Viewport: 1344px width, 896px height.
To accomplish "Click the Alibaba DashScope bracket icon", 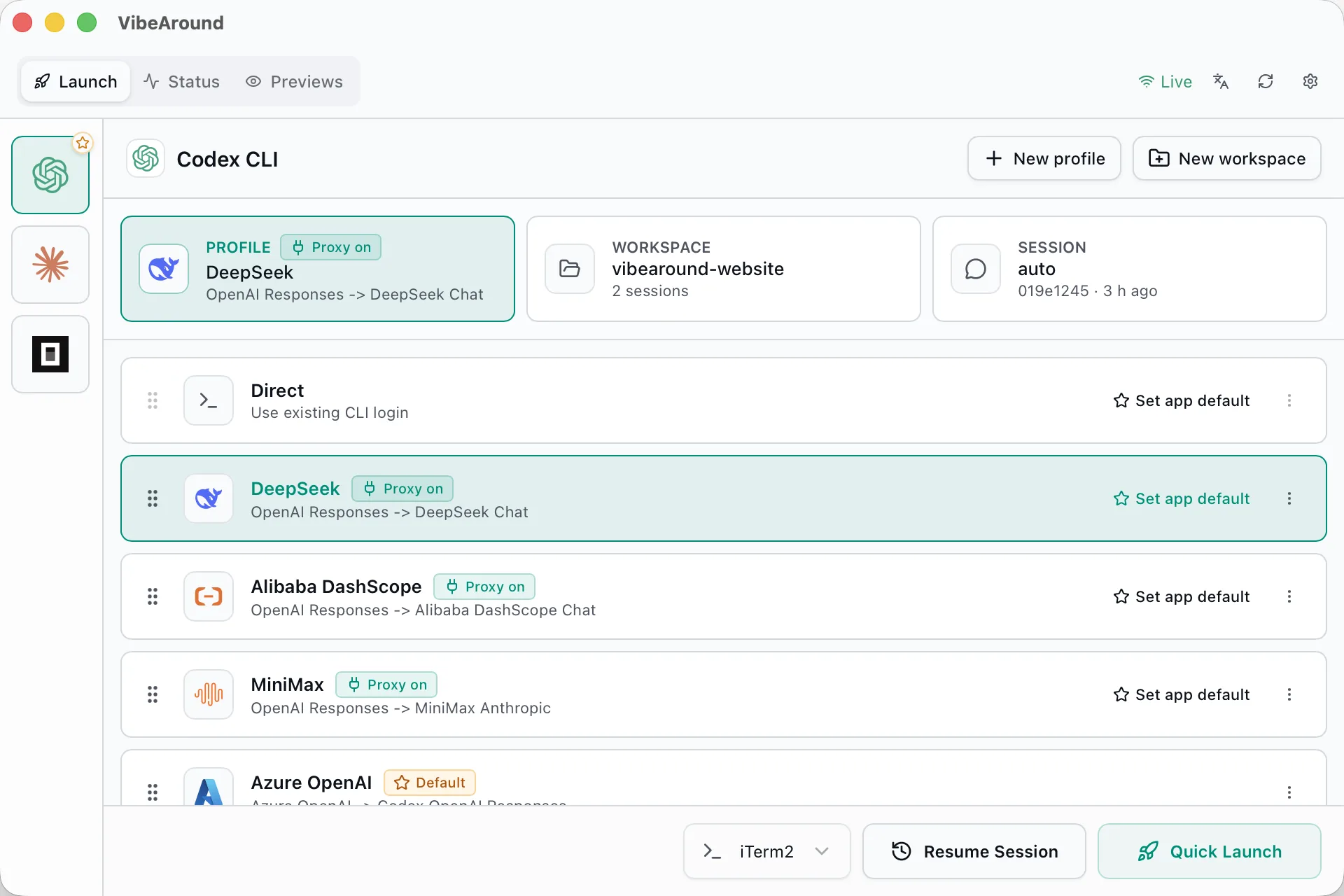I will point(209,596).
